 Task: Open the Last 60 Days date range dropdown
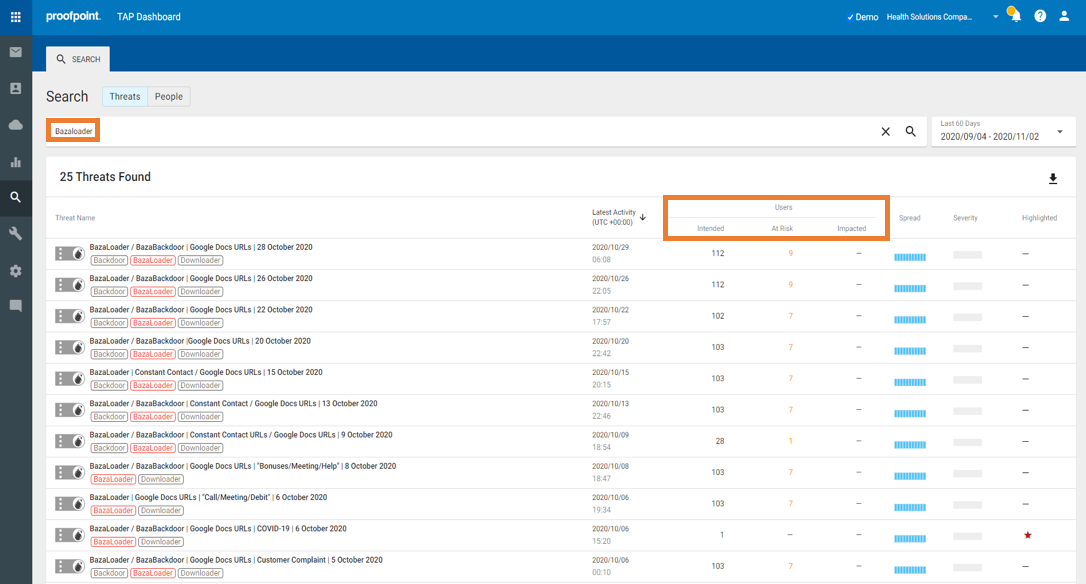(x=1003, y=131)
